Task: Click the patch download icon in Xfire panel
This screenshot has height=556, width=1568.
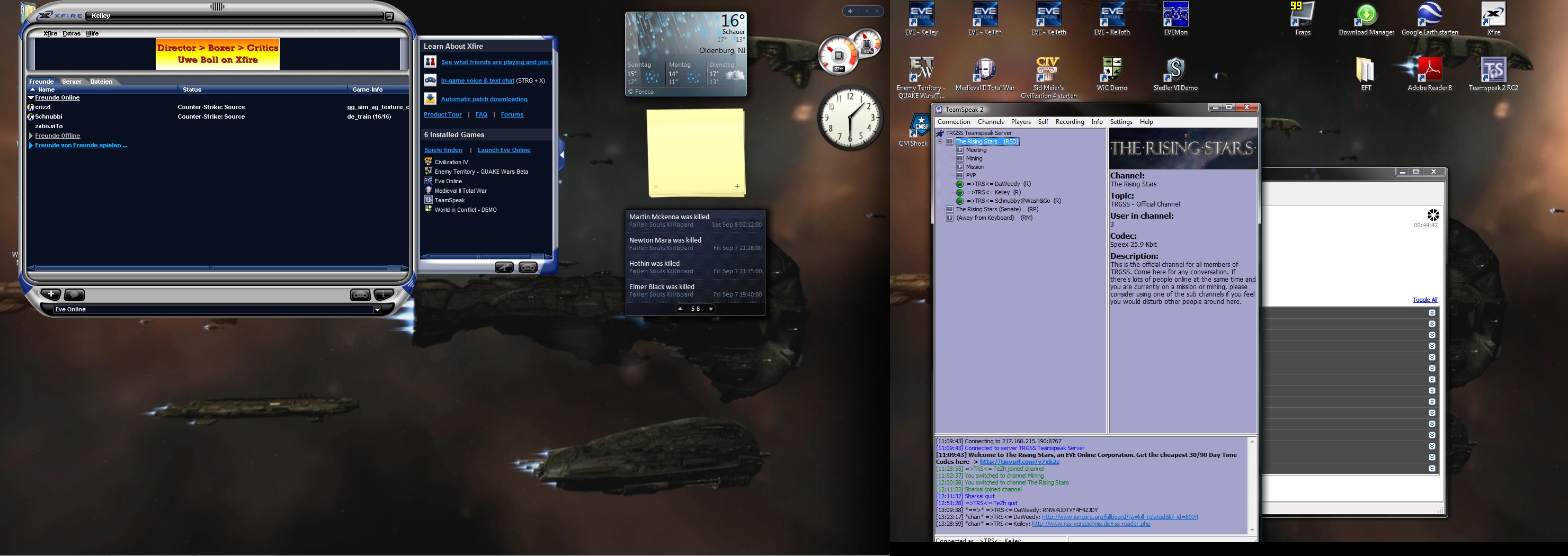Action: click(x=430, y=98)
